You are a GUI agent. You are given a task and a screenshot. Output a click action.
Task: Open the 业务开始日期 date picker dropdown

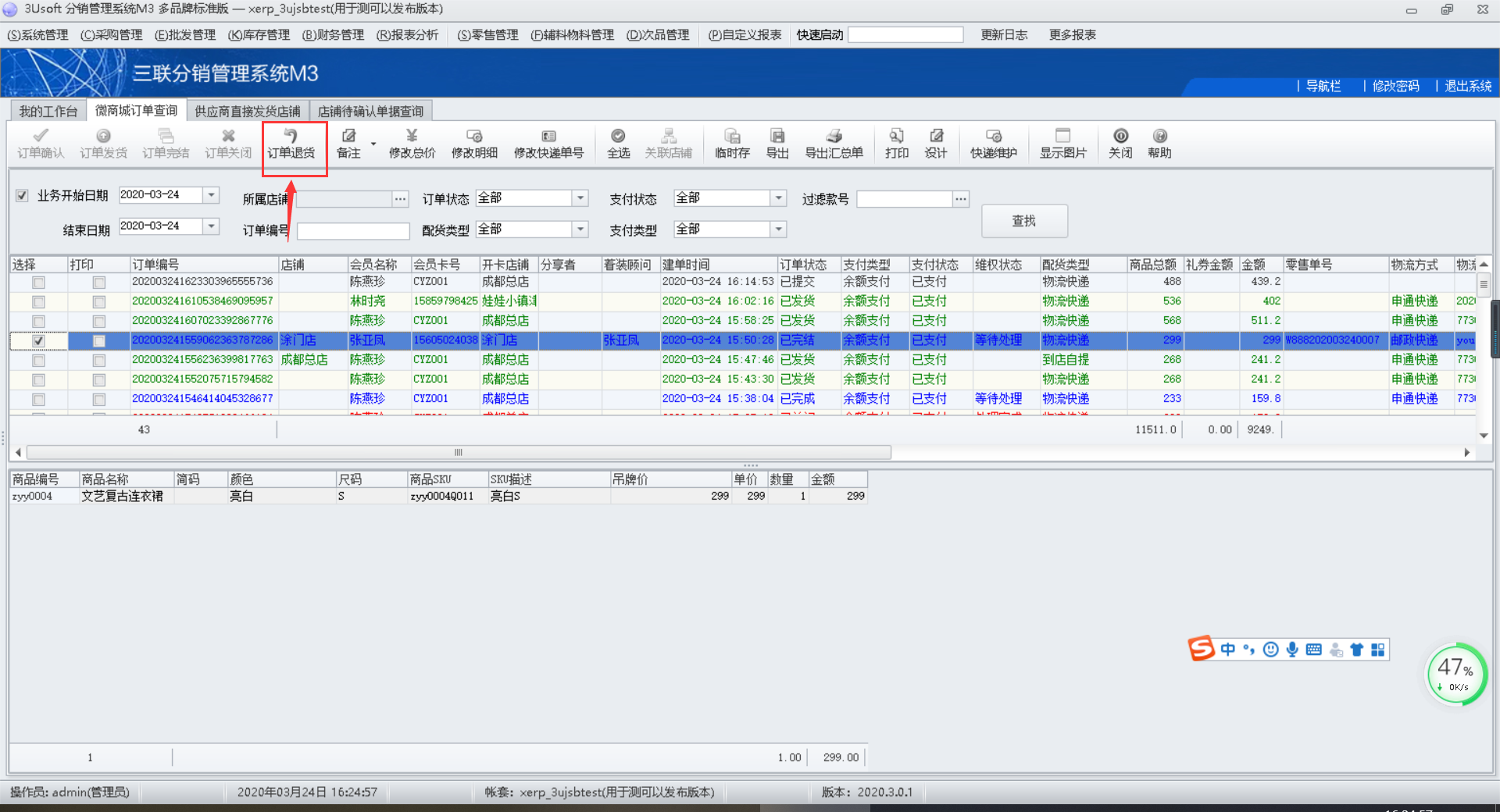(x=211, y=195)
